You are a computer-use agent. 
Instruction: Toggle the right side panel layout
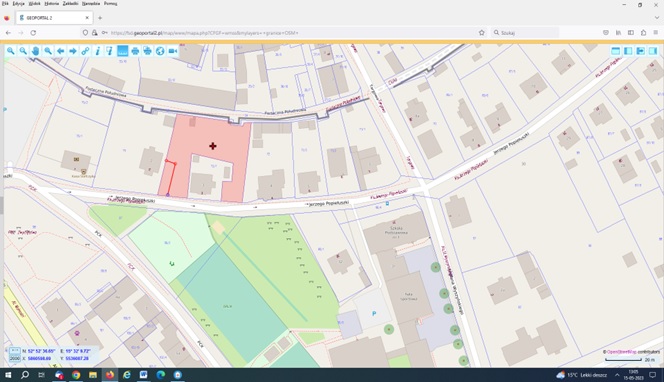pyautogui.click(x=653, y=51)
